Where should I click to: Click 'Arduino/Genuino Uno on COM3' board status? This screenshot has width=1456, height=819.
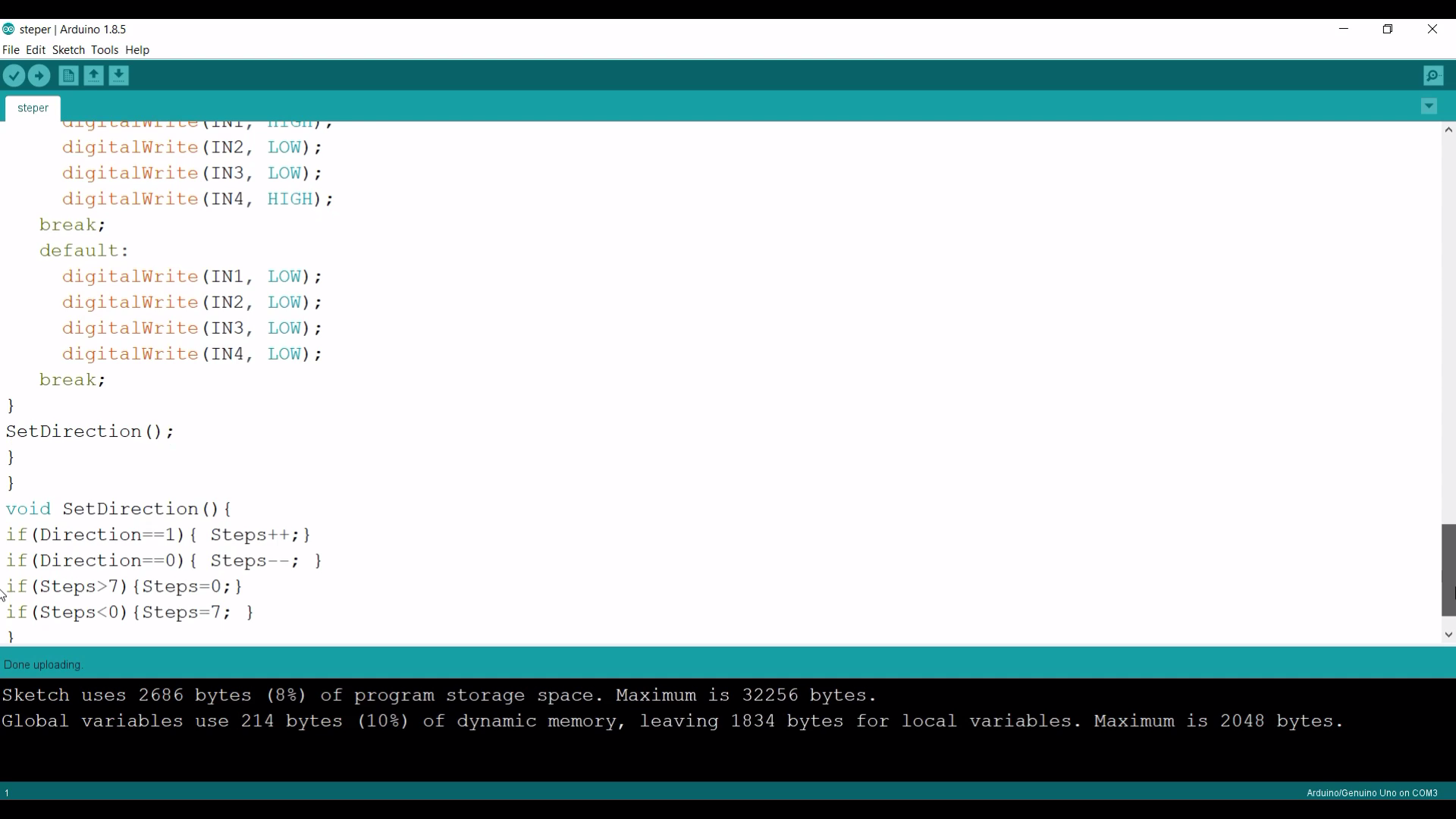[x=1372, y=793]
